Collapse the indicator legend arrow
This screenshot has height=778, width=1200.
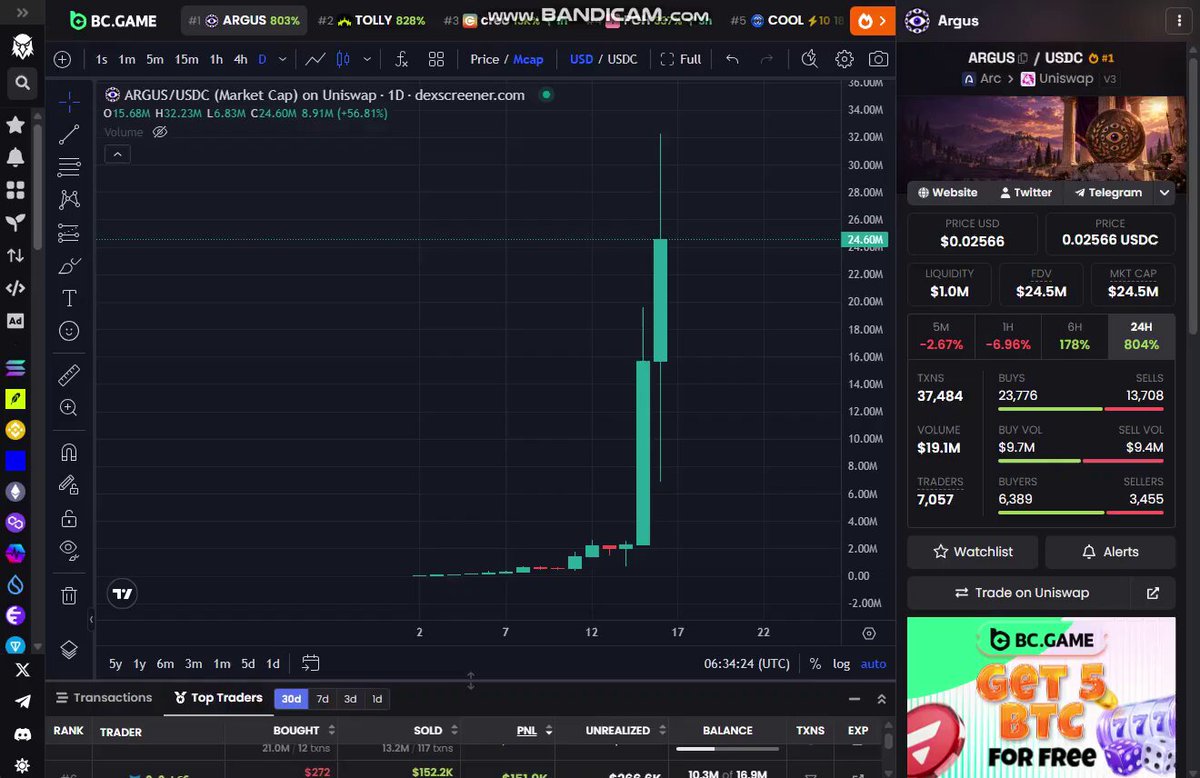click(117, 154)
